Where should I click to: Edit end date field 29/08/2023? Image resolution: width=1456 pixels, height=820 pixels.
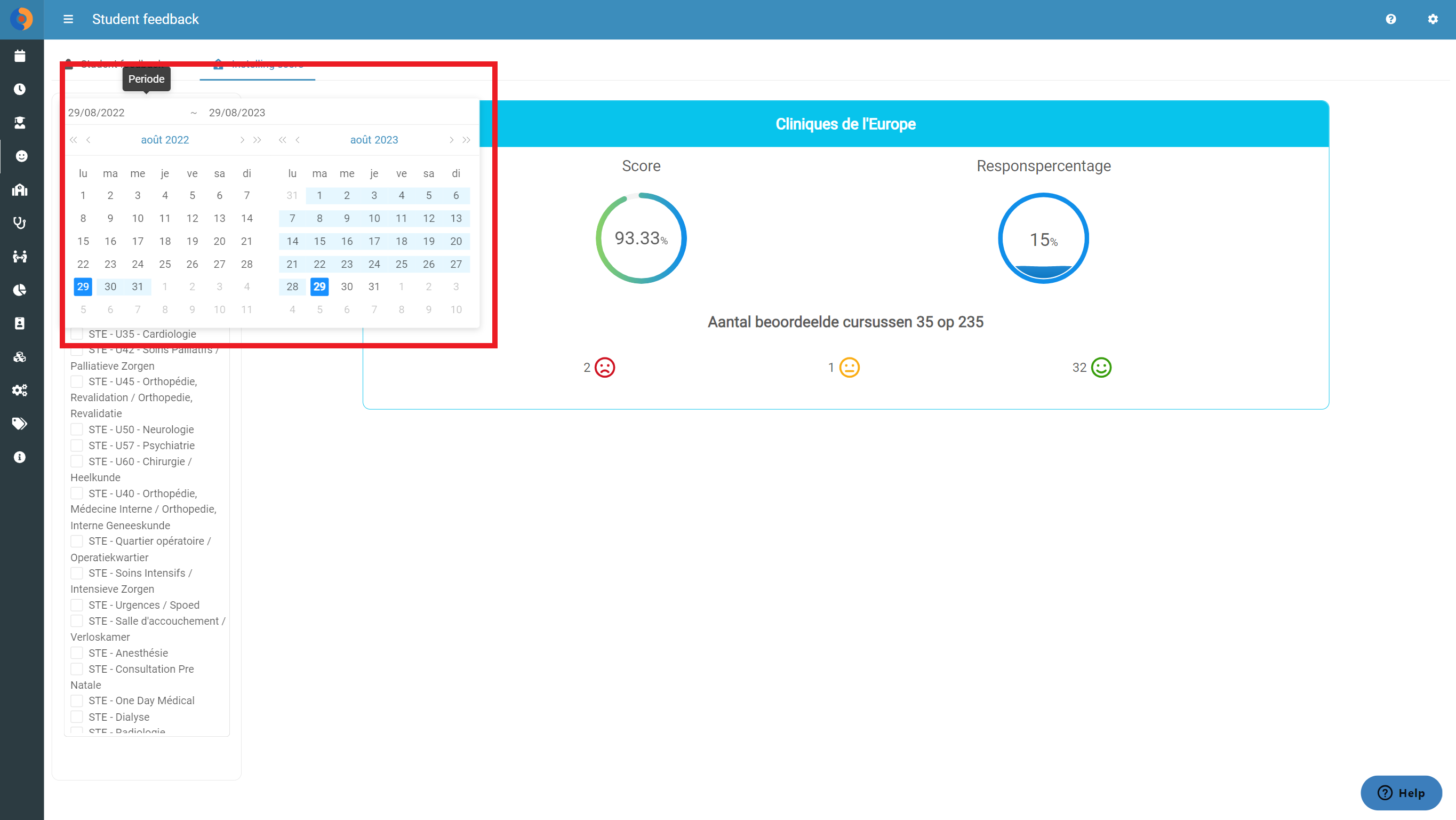click(x=266, y=113)
